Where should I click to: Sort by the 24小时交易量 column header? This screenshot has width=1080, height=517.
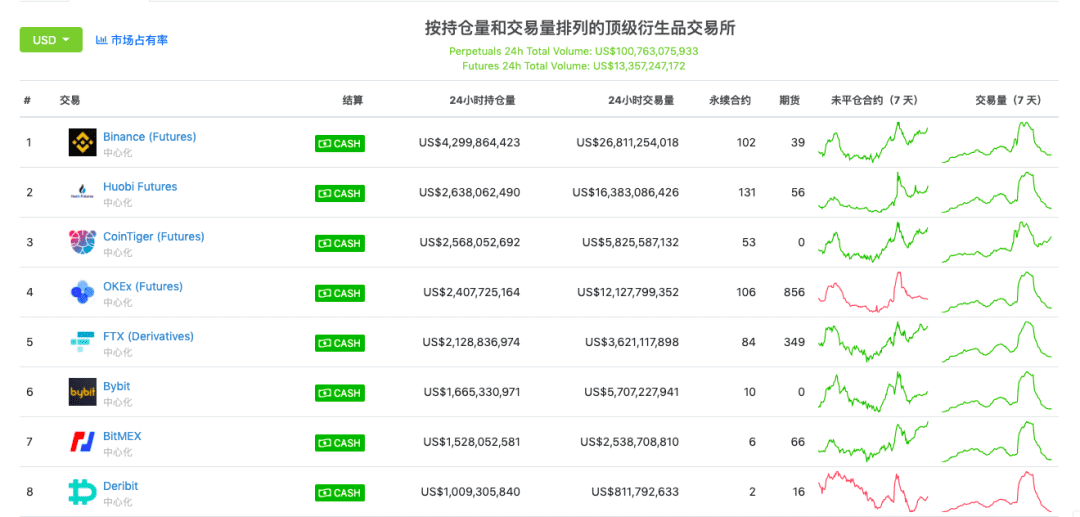point(641,100)
